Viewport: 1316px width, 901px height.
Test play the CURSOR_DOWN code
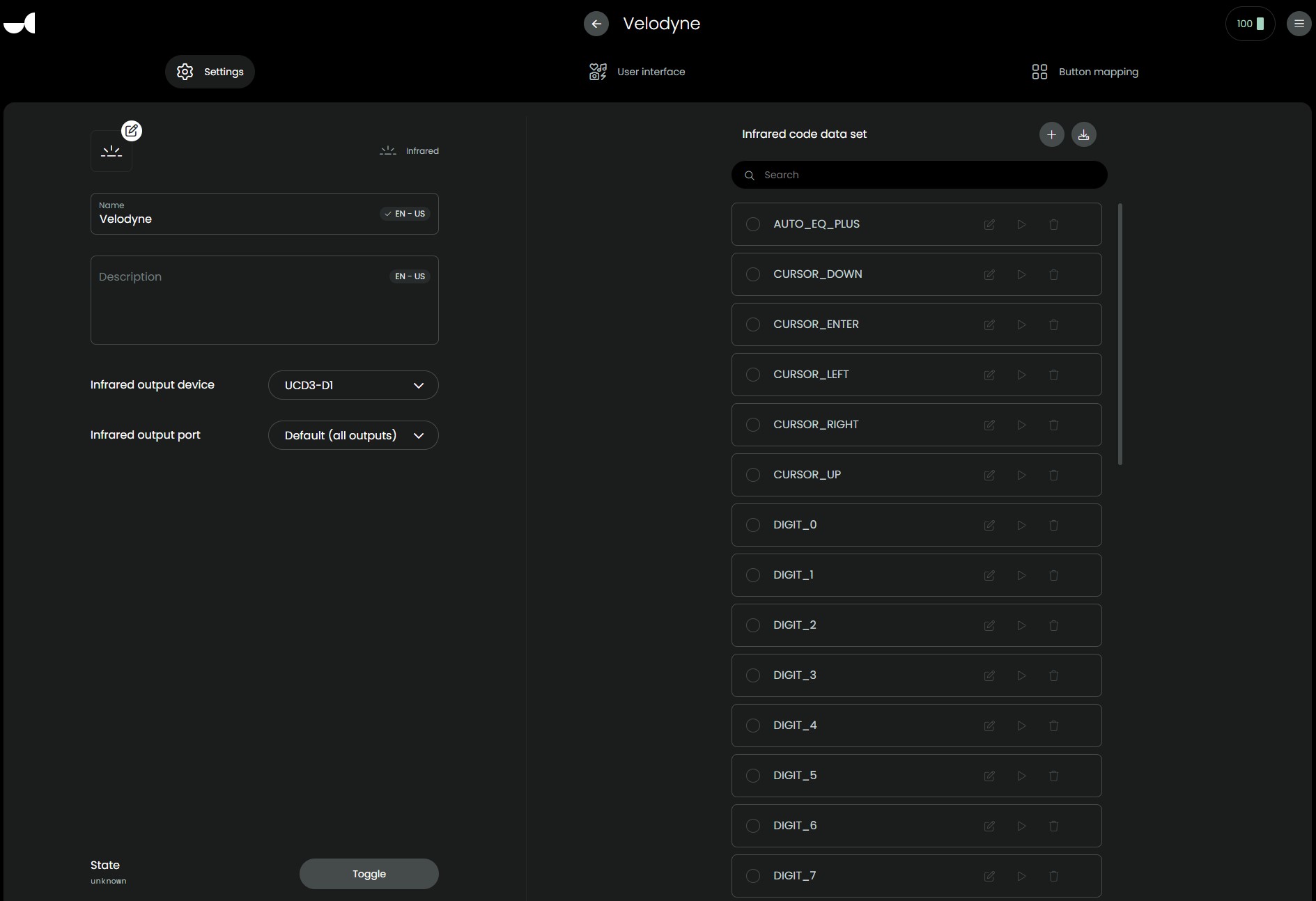pyautogui.click(x=1021, y=275)
